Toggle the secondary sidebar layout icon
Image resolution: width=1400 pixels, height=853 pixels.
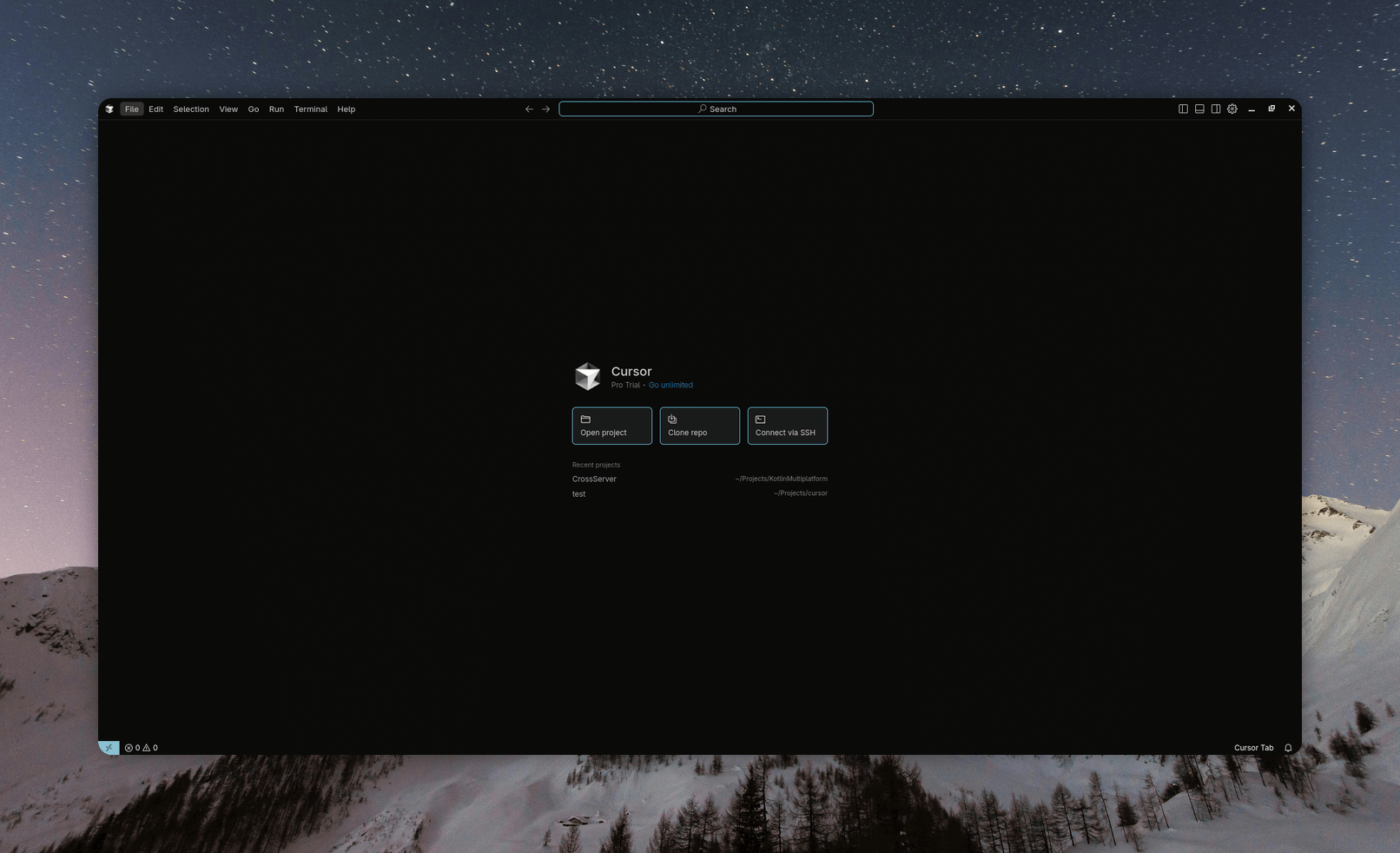coord(1216,109)
